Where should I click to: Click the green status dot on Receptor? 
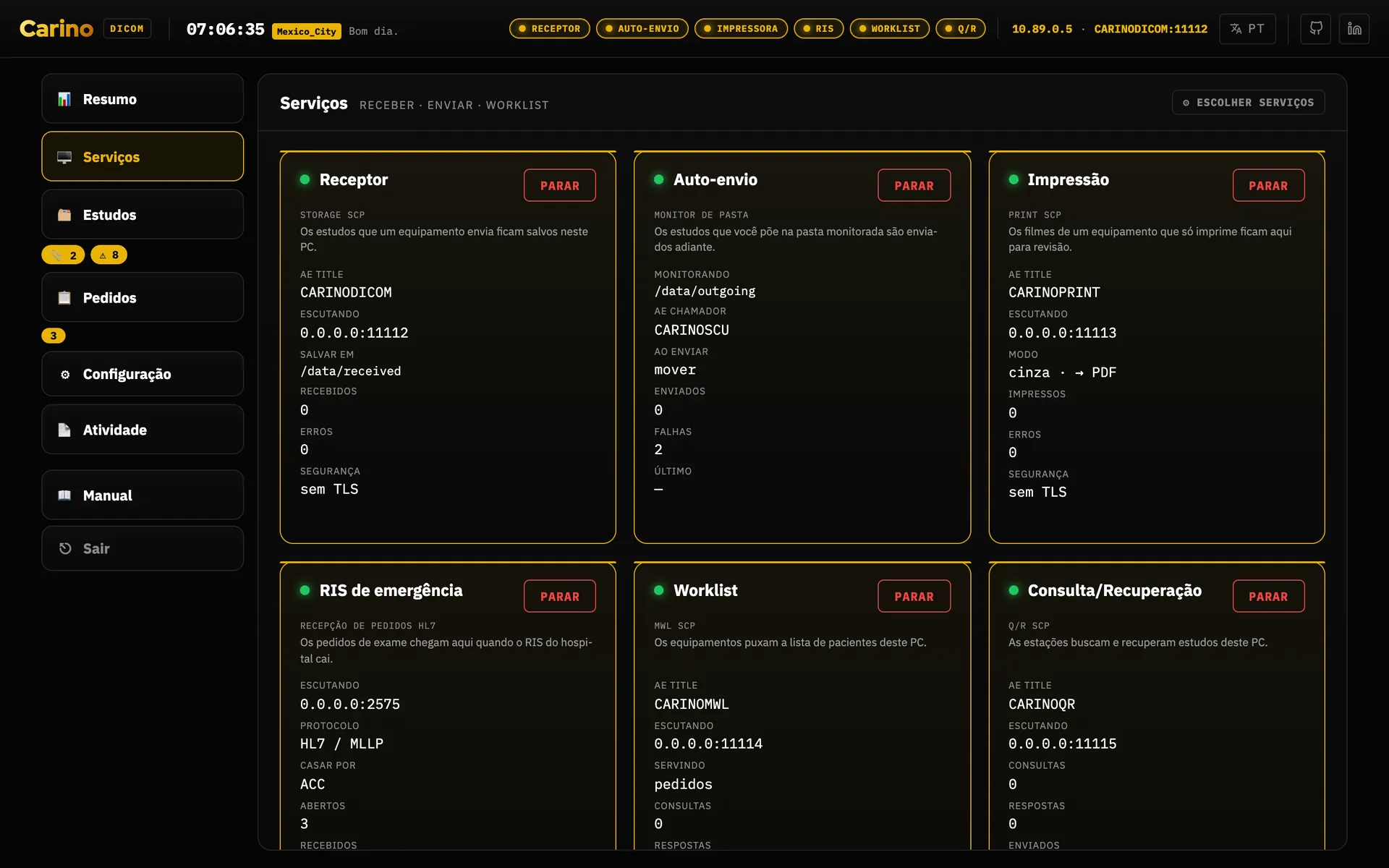point(305,179)
